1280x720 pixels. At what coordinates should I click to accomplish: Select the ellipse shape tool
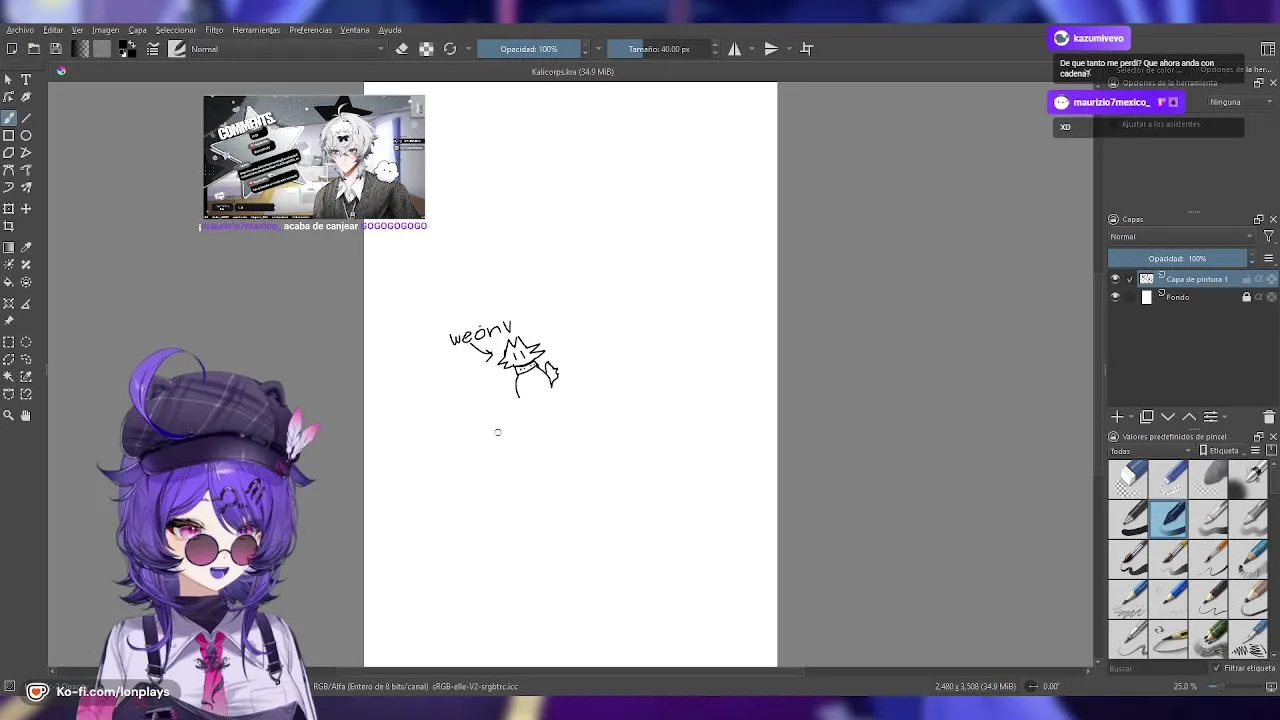[x=26, y=135]
